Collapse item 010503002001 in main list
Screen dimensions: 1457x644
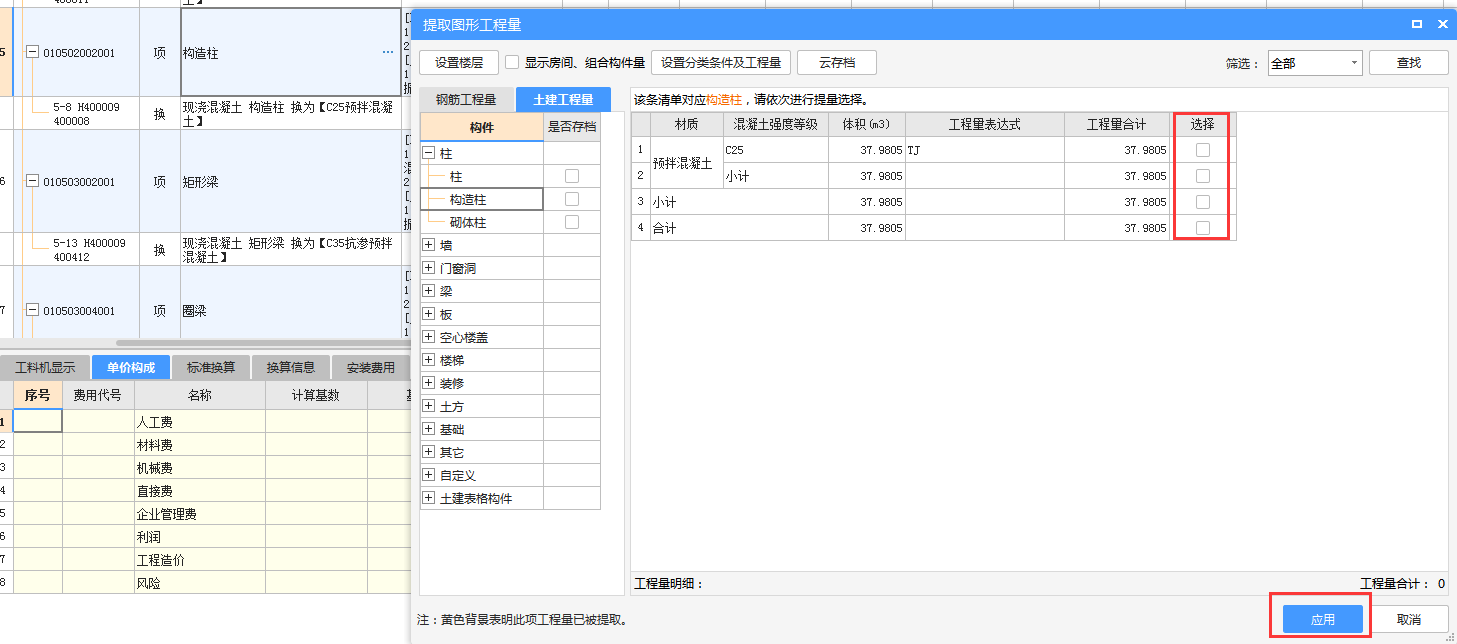[x=32, y=182]
